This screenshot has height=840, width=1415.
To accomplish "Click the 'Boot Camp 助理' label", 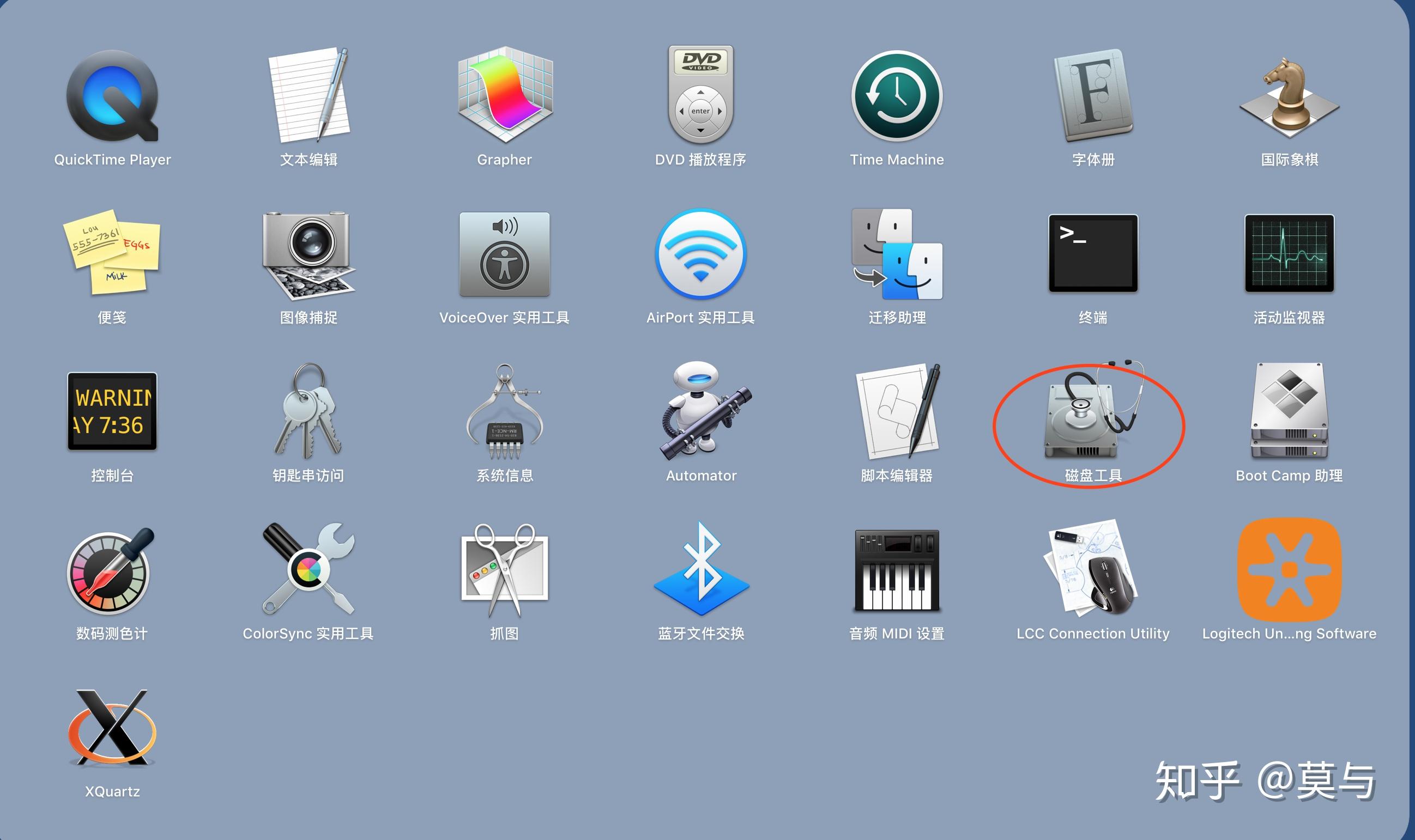I will 1289,476.
